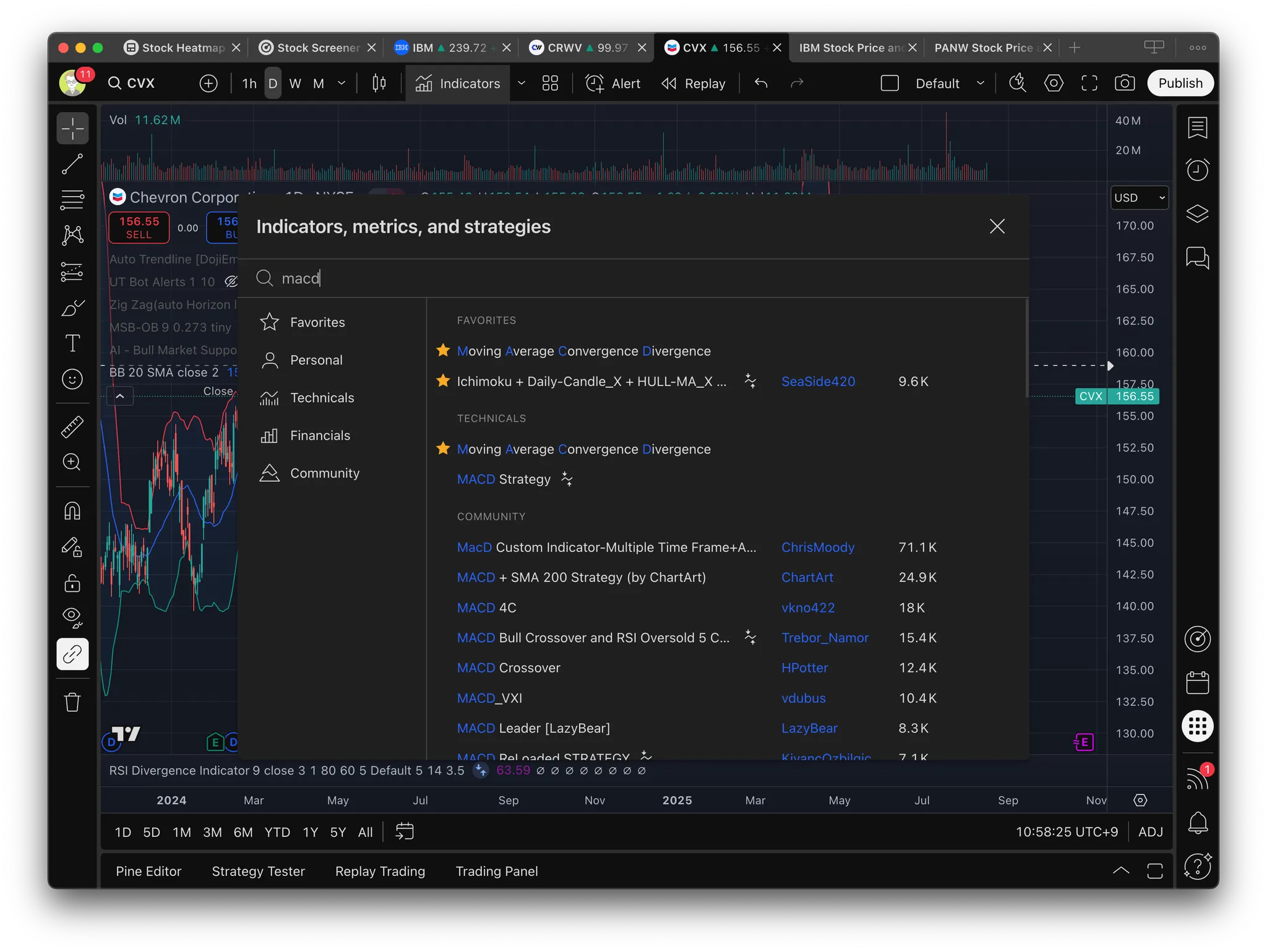This screenshot has height=952, width=1267.
Task: Enter fullscreen mode
Action: pyautogui.click(x=1089, y=84)
